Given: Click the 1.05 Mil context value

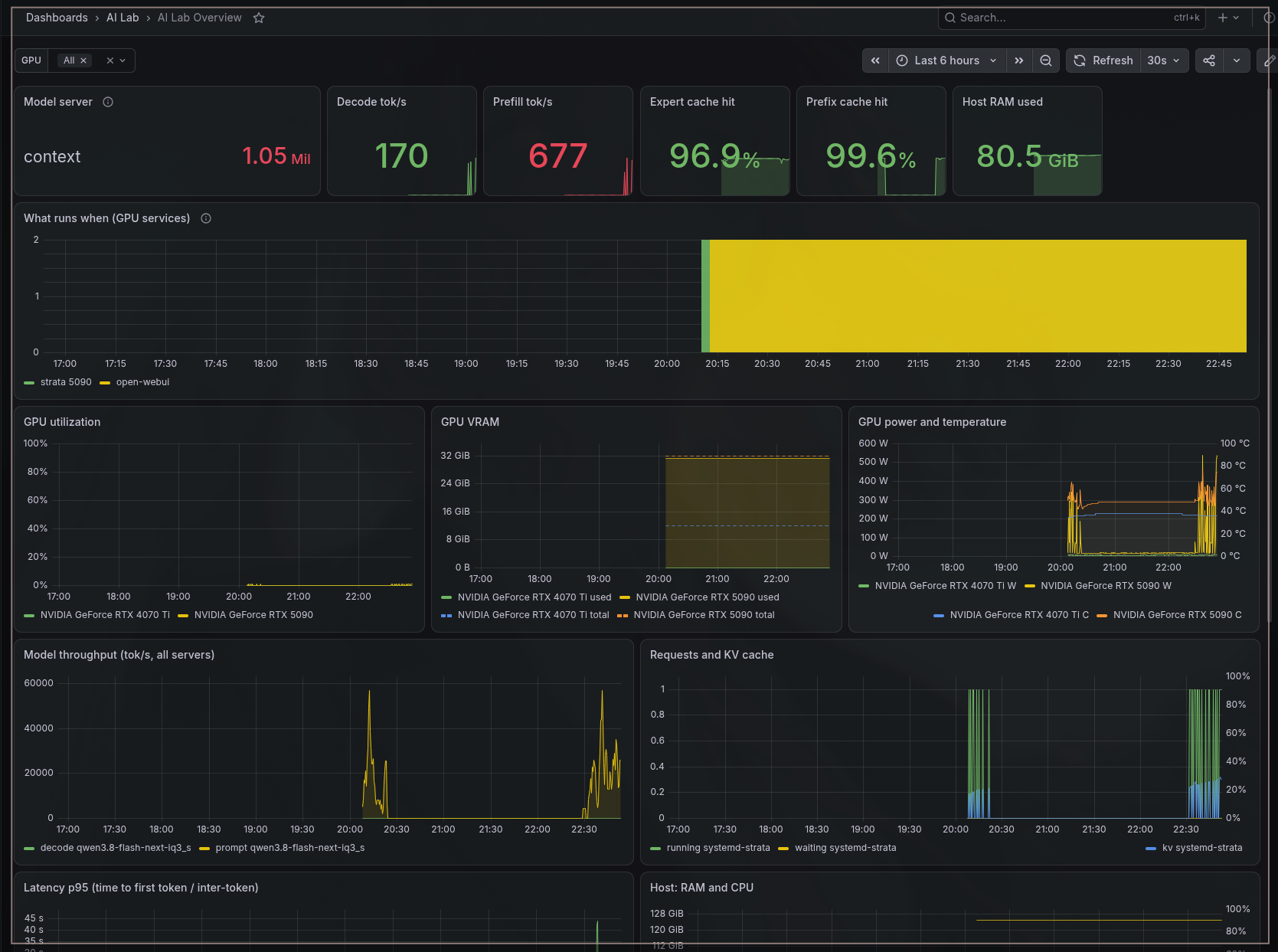Looking at the screenshot, I should tap(276, 156).
